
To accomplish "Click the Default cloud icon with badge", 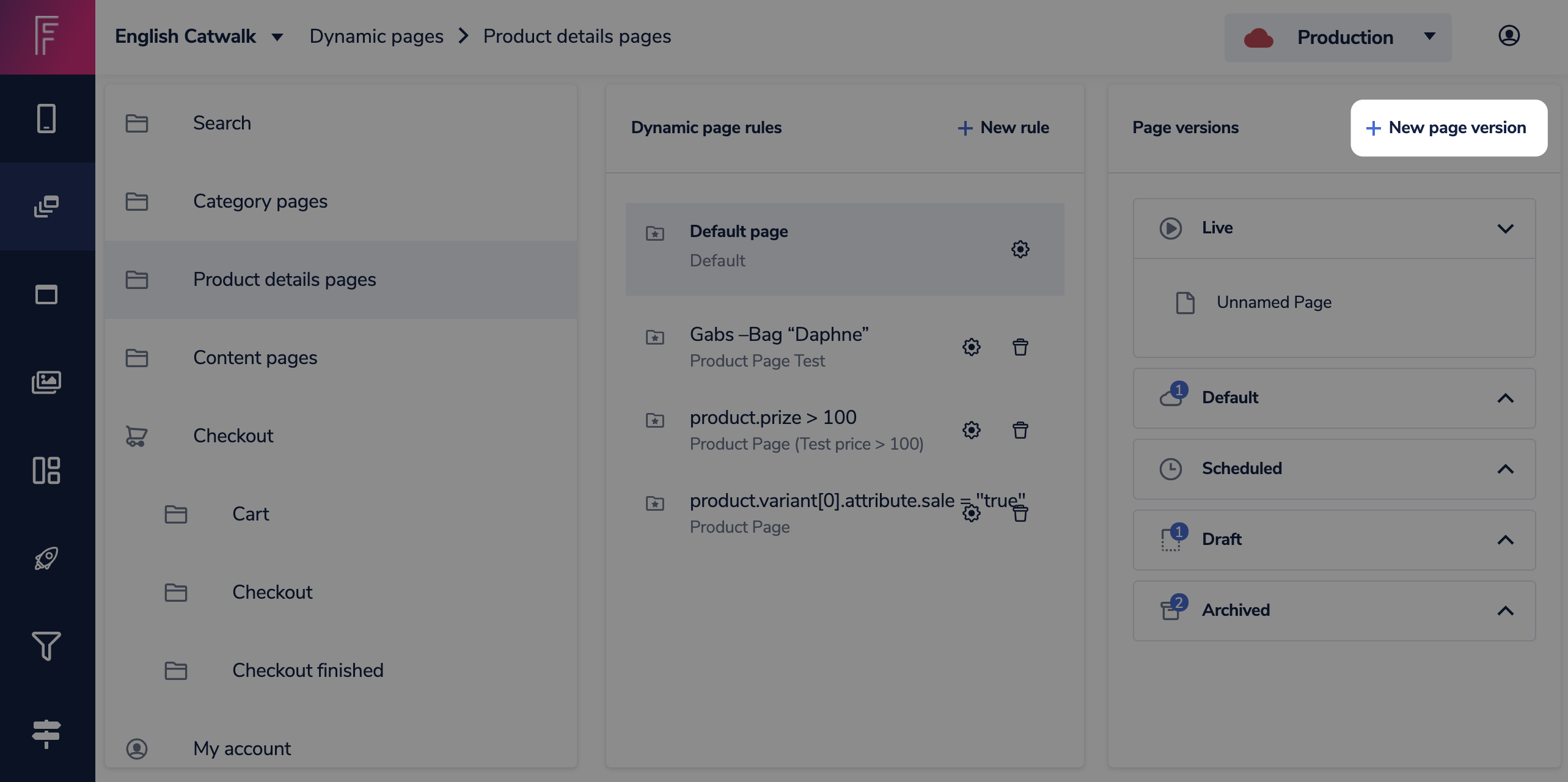I will [x=1173, y=395].
